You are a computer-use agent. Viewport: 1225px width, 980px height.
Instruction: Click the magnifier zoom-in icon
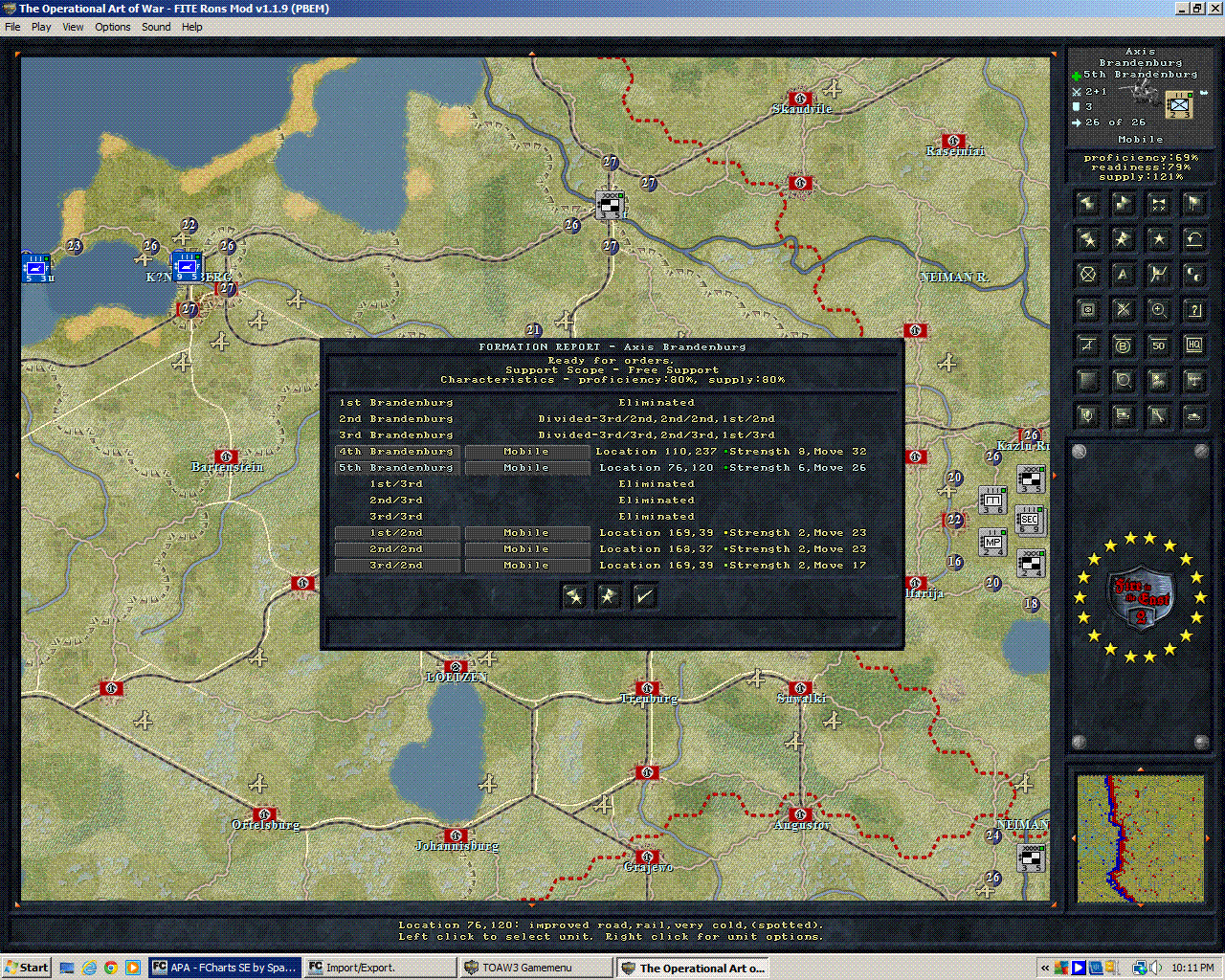[1158, 310]
